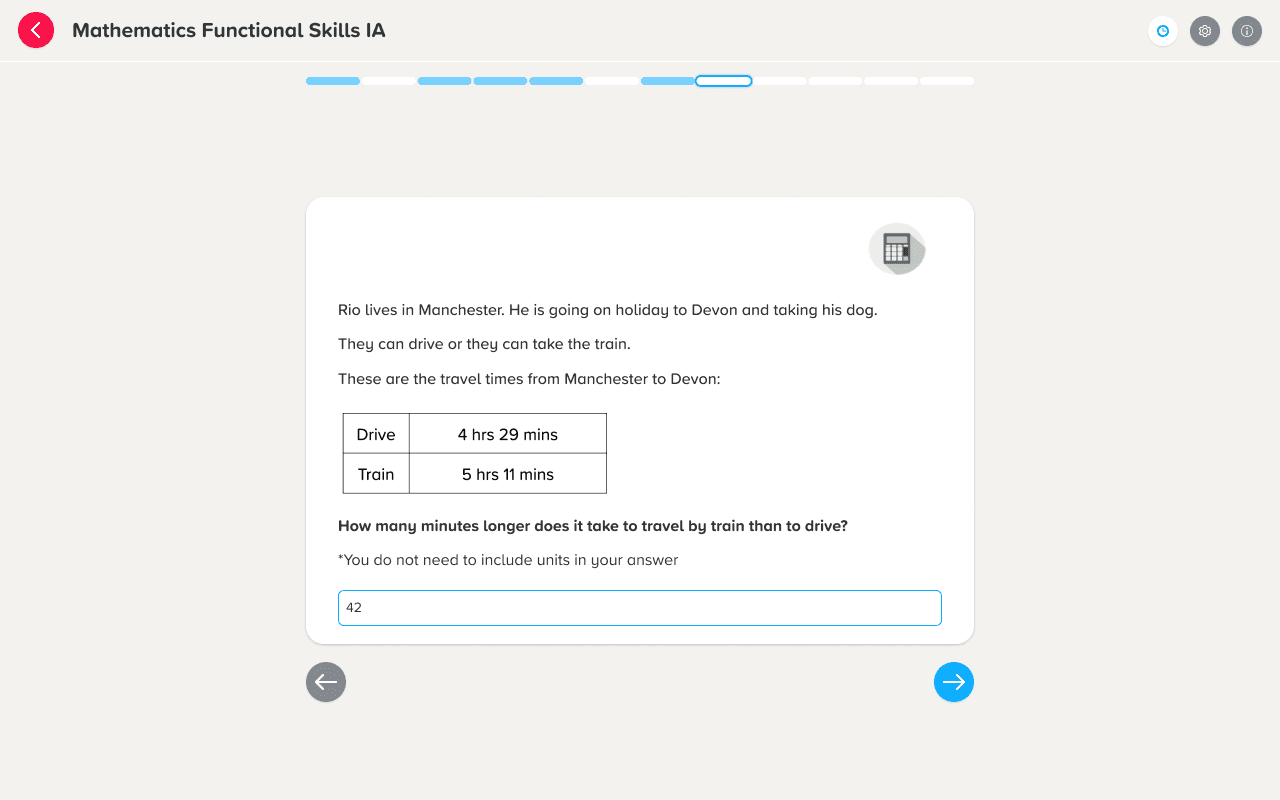Click the answer box containing 42
Screen dimensions: 1280x800
point(640,608)
